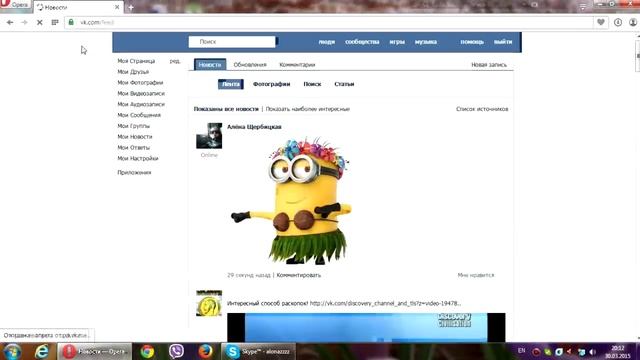Image resolution: width=640 pixels, height=360 pixels.
Task: Click Новости — Opera taskbar button
Action: [x=95, y=351]
